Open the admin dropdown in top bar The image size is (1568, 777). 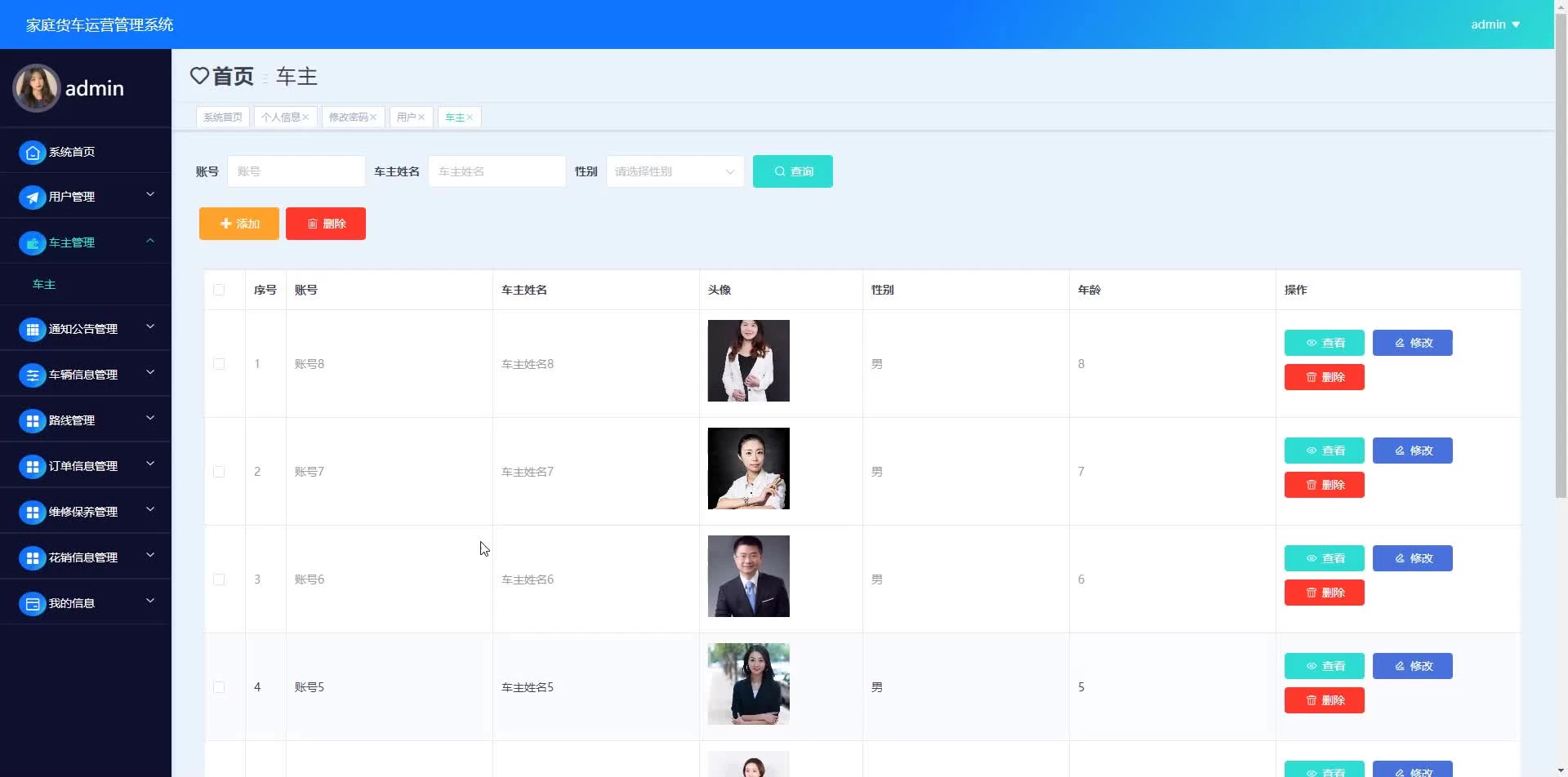click(1495, 24)
